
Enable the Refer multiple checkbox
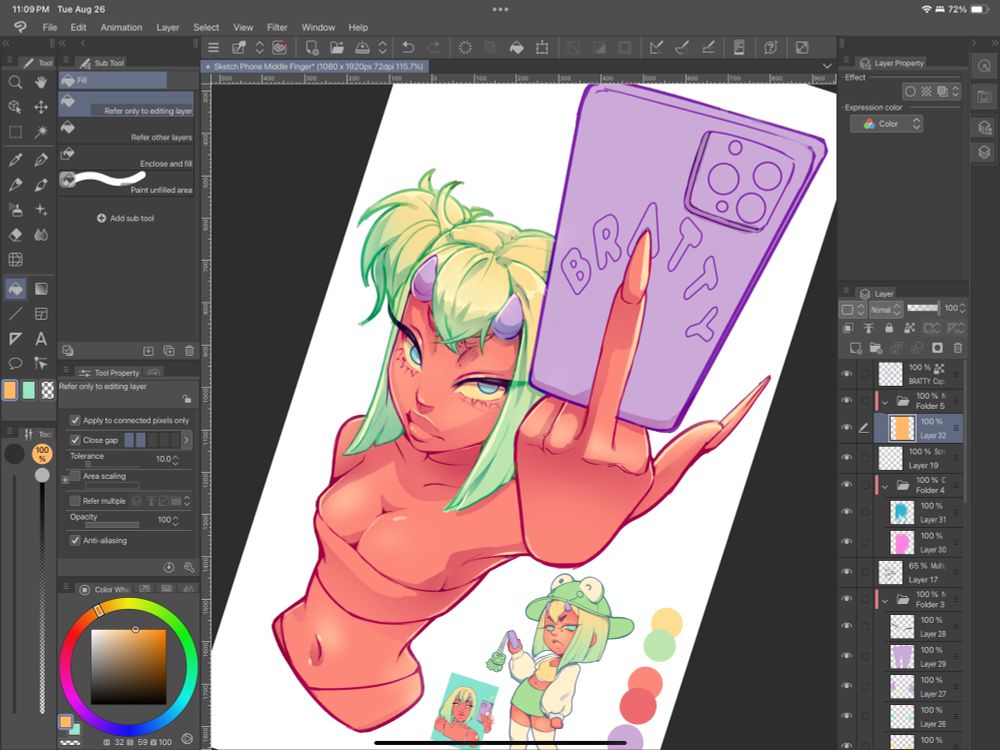(75, 501)
